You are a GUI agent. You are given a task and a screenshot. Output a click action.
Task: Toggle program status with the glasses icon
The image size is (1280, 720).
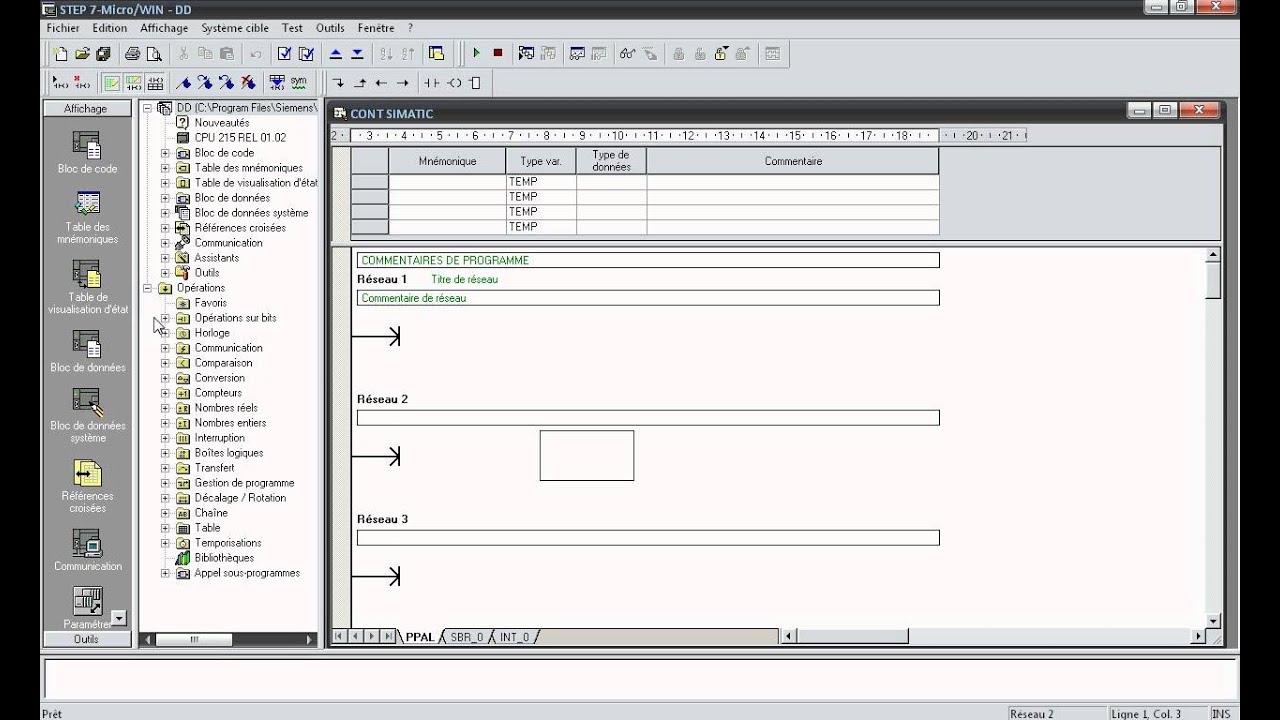pyautogui.click(x=628, y=54)
